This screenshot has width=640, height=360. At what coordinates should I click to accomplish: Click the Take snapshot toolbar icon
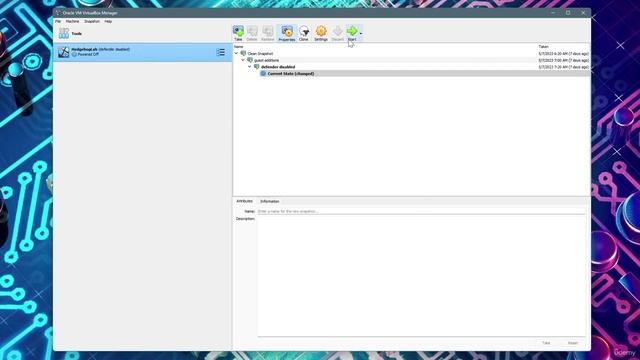click(x=238, y=33)
